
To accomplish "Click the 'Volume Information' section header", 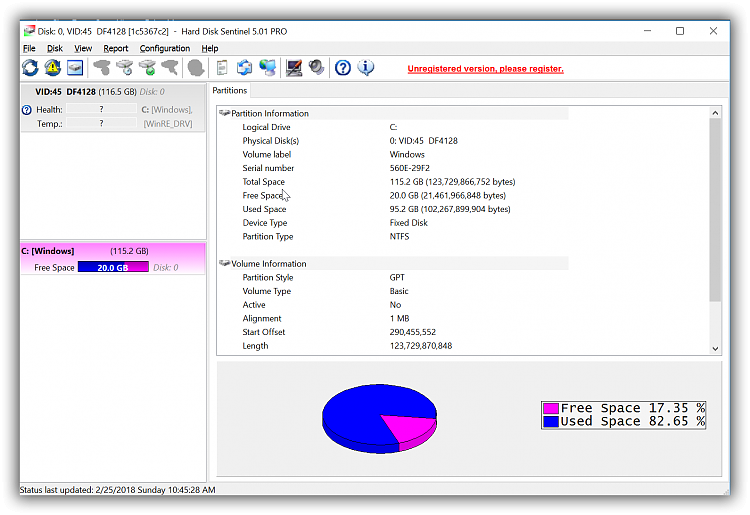I will 269,263.
